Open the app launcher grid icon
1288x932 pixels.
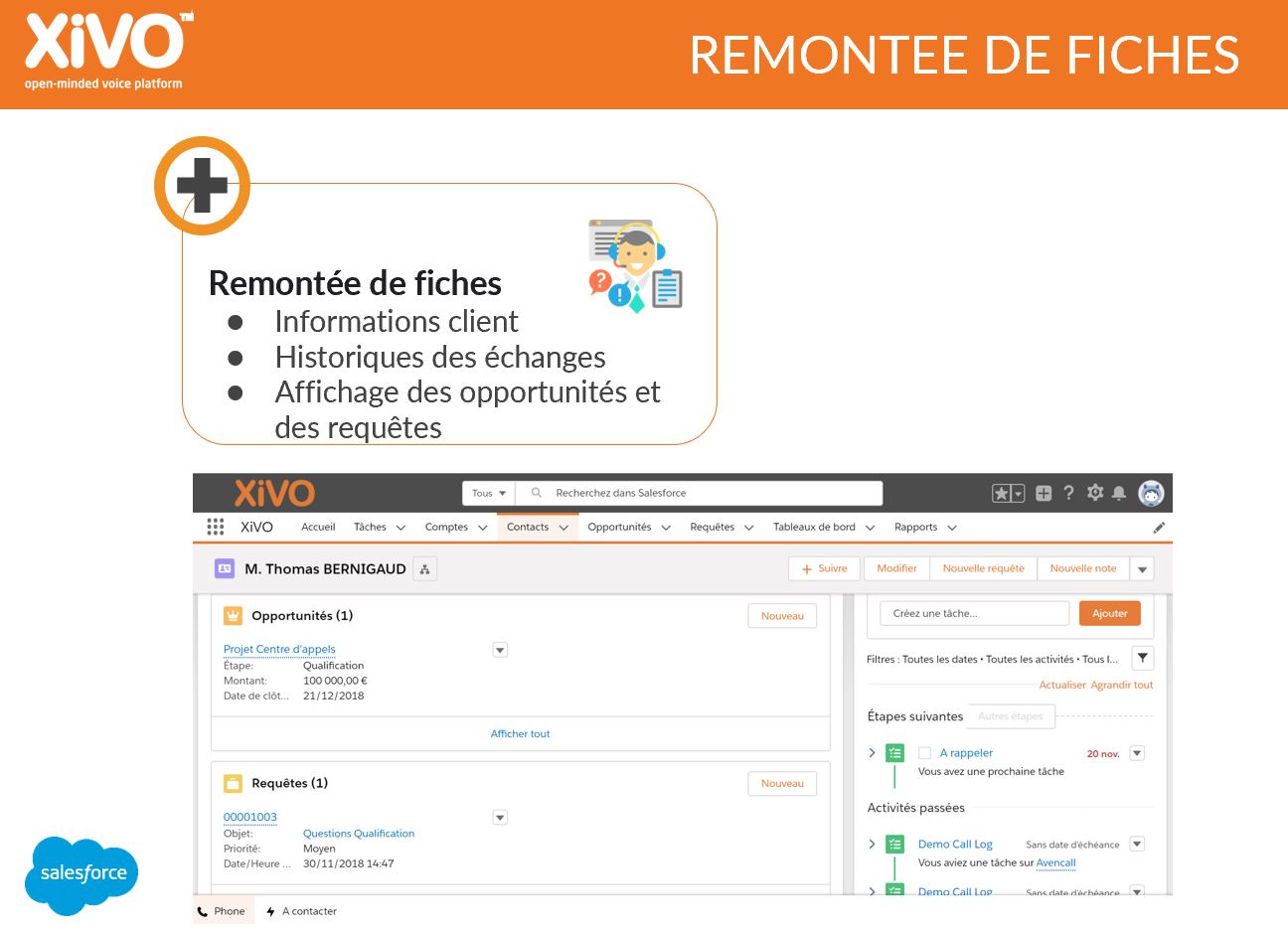216,527
